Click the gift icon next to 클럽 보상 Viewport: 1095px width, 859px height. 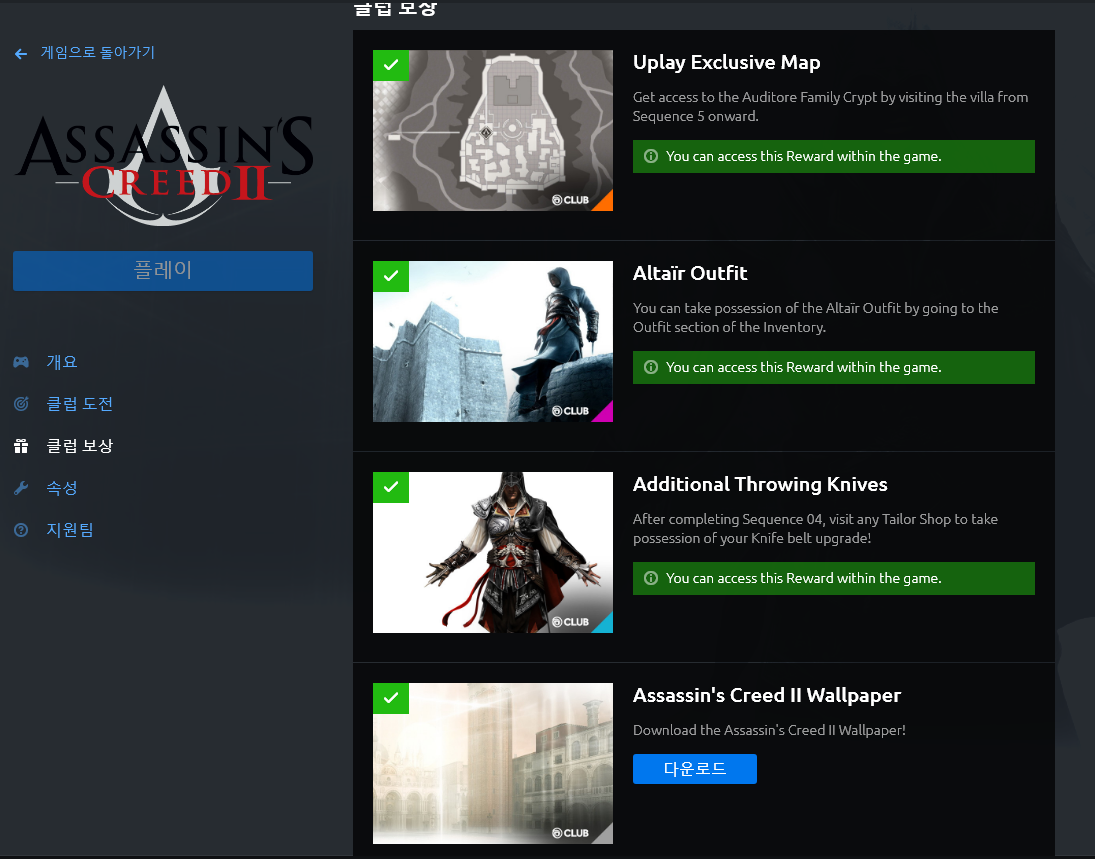21,446
